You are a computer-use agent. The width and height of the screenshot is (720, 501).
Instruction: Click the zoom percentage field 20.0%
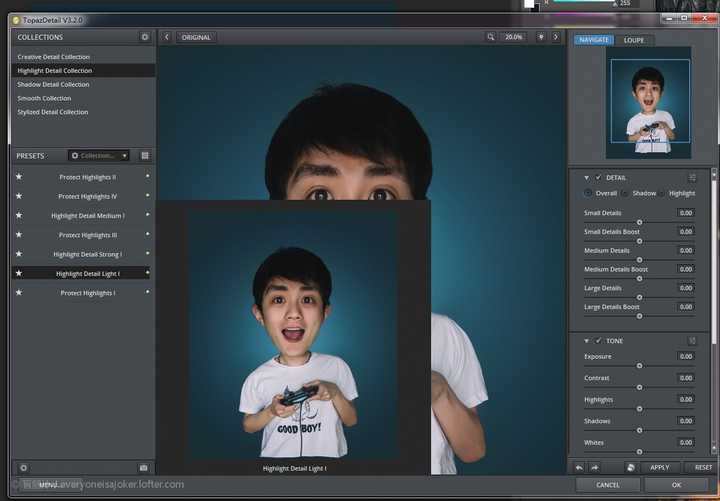point(513,37)
